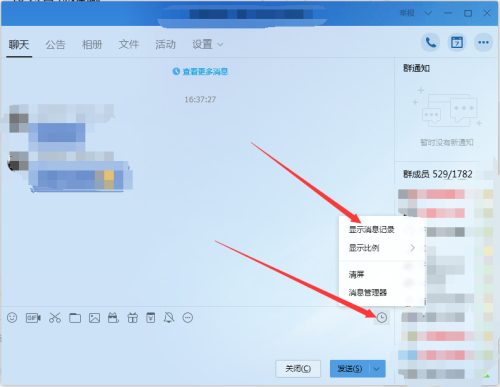Minimize the chat window
This screenshot has height=387, width=500.
pyautogui.click(x=448, y=13)
